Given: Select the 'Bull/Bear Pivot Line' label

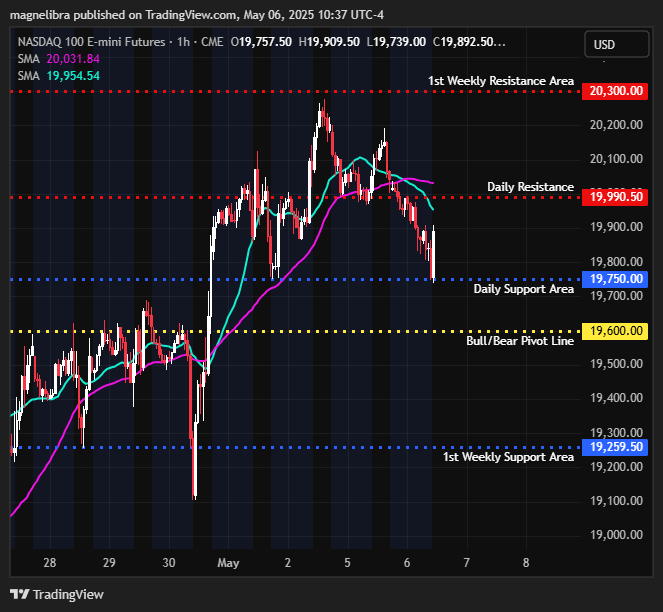Looking at the screenshot, I should [x=520, y=341].
